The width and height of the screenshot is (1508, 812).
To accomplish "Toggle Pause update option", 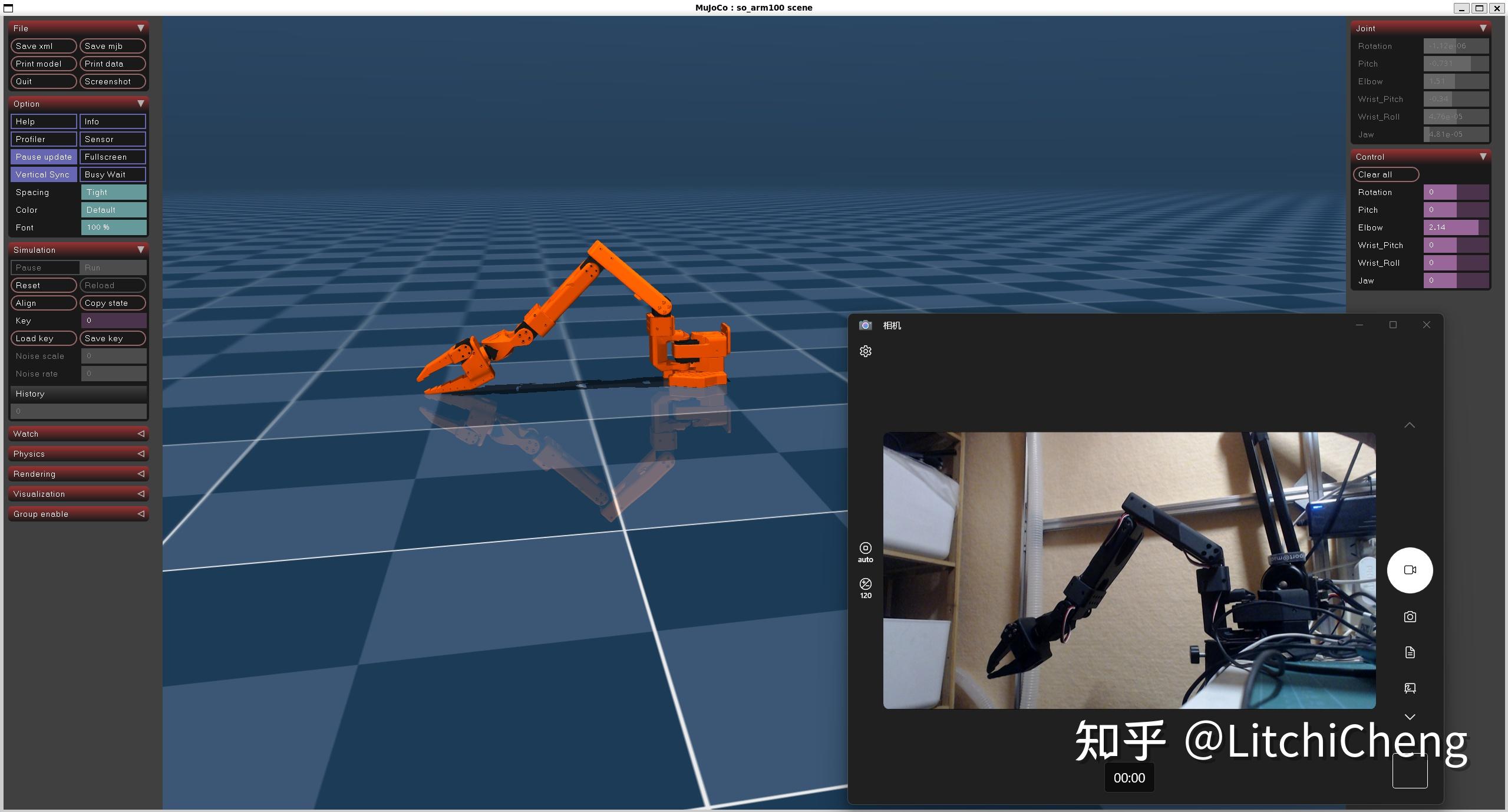I will coord(44,157).
